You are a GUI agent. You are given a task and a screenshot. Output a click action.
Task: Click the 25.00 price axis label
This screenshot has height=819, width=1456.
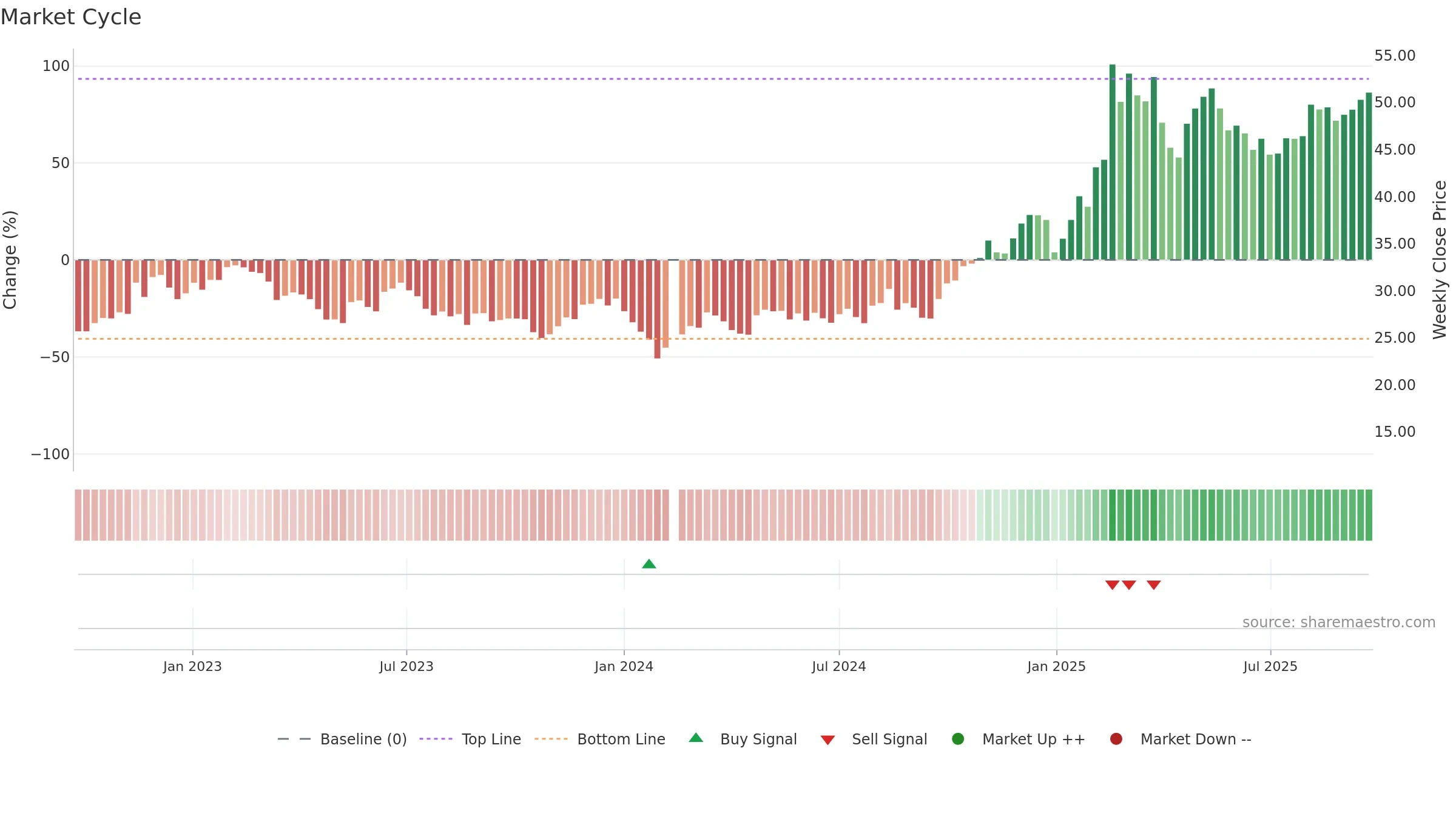(1395, 338)
